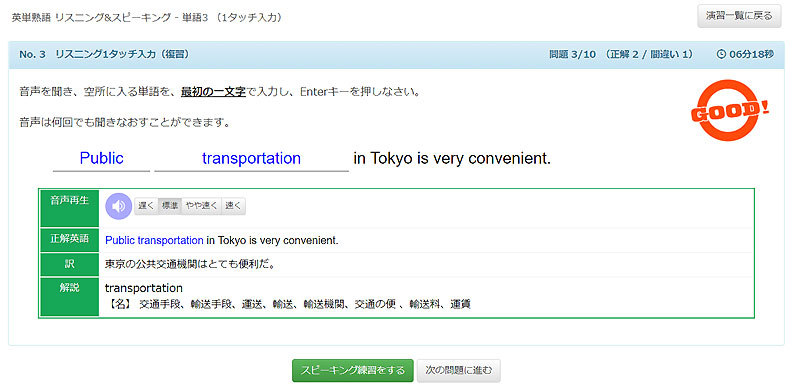Click the 正解英語 row label
Image resolution: width=790 pixels, height=392 pixels.
(x=70, y=240)
